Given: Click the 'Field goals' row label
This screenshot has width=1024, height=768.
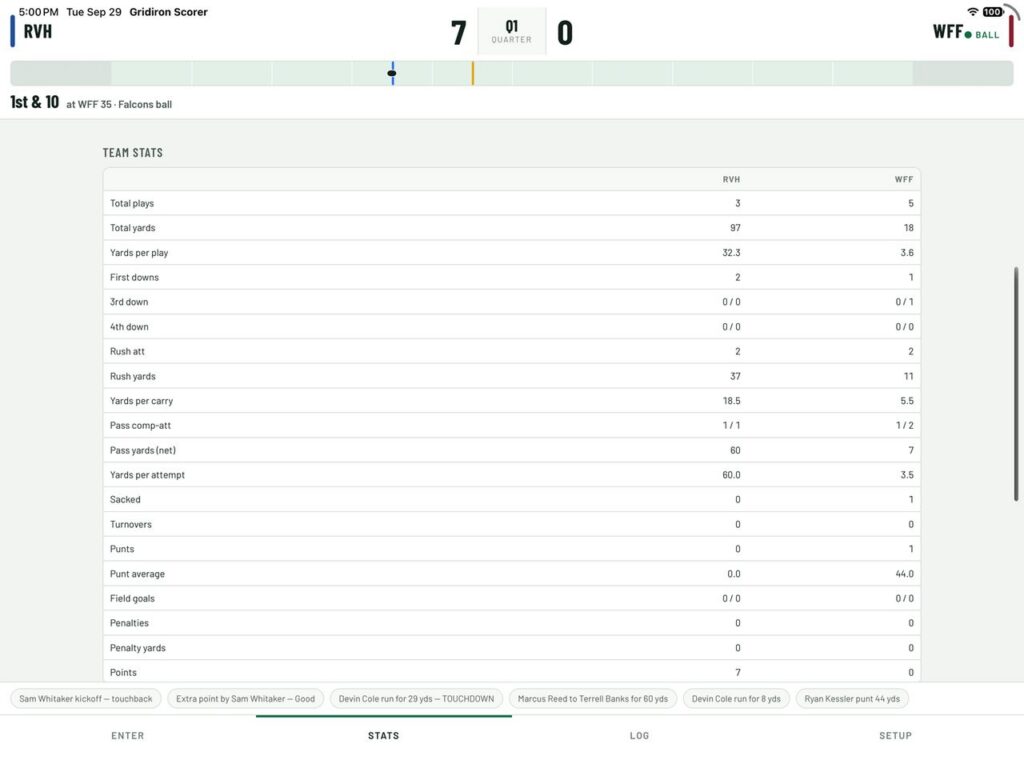Looking at the screenshot, I should click(x=133, y=598).
